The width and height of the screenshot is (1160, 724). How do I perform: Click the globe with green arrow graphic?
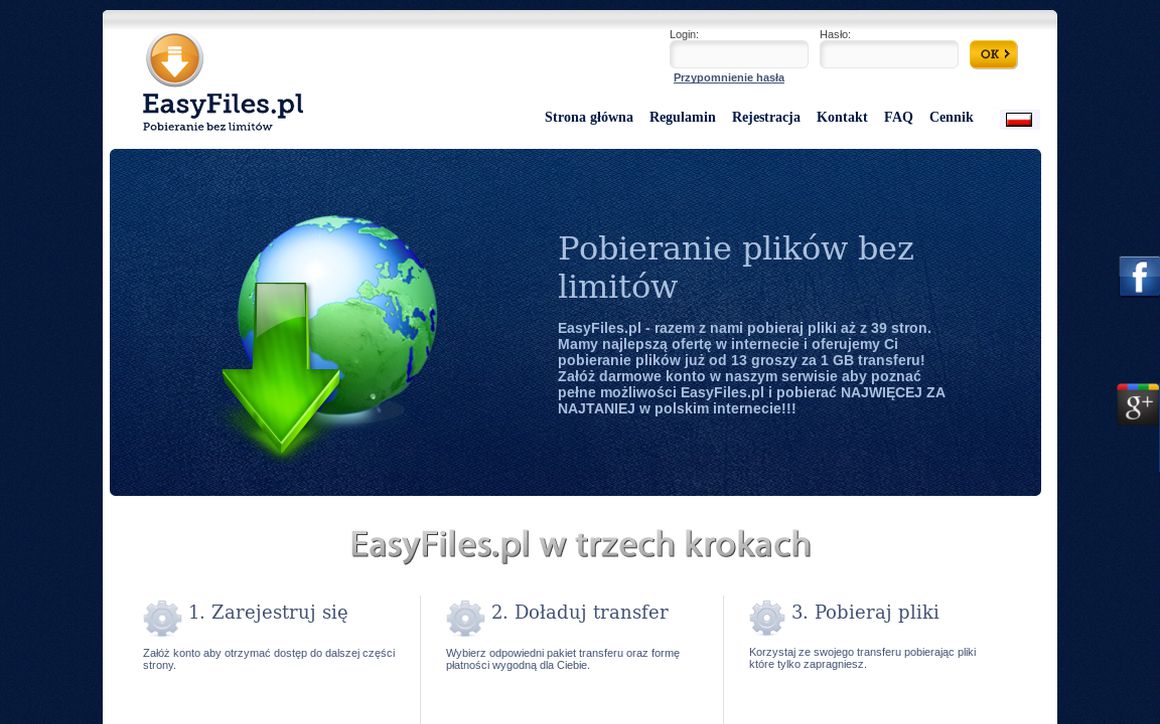pyautogui.click(x=330, y=330)
